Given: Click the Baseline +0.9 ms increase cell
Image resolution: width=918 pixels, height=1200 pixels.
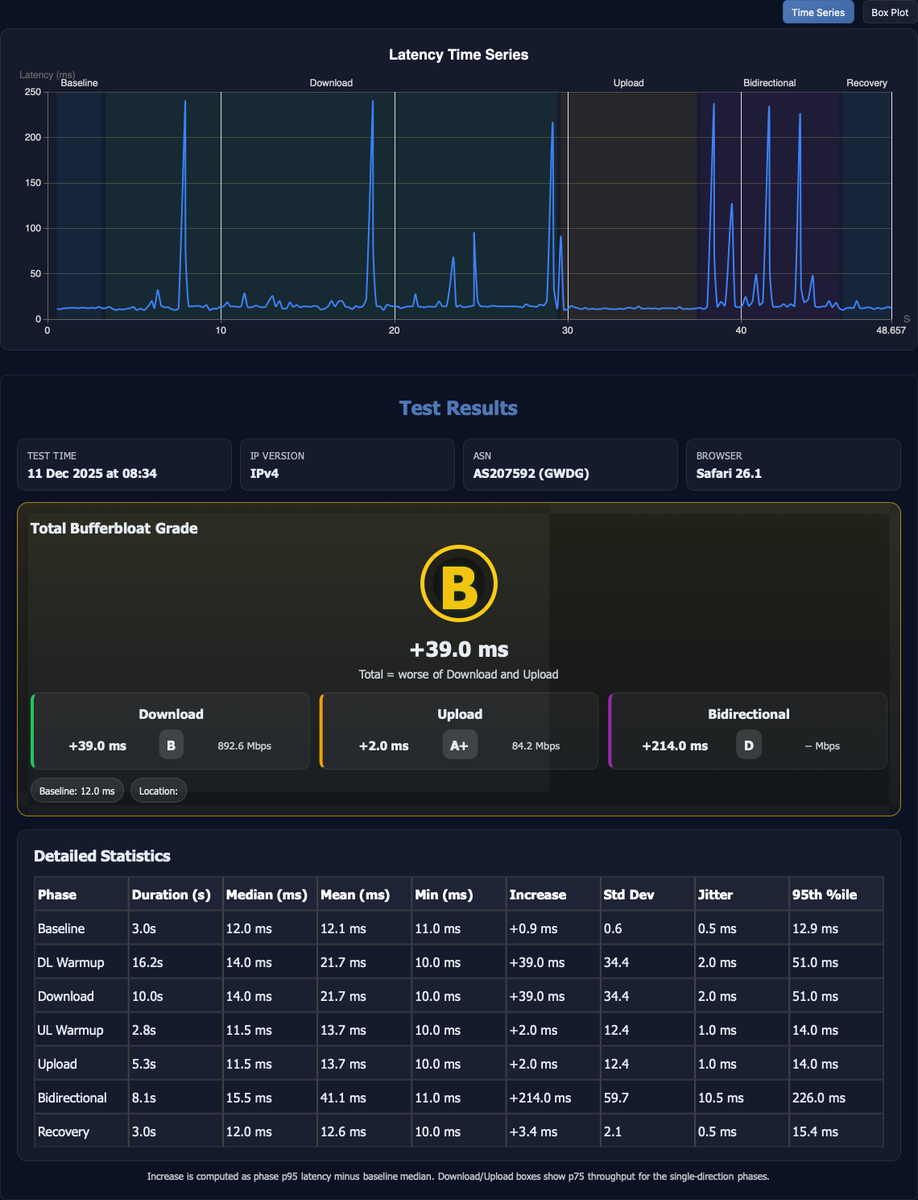Looking at the screenshot, I should [x=552, y=929].
